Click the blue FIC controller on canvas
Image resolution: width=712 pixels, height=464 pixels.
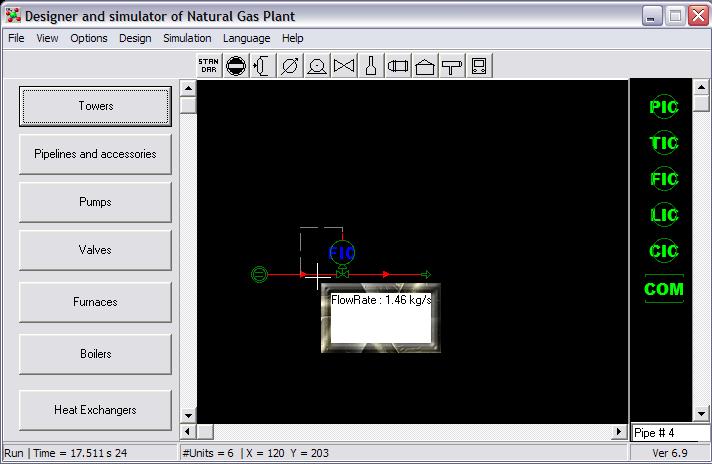coord(342,252)
